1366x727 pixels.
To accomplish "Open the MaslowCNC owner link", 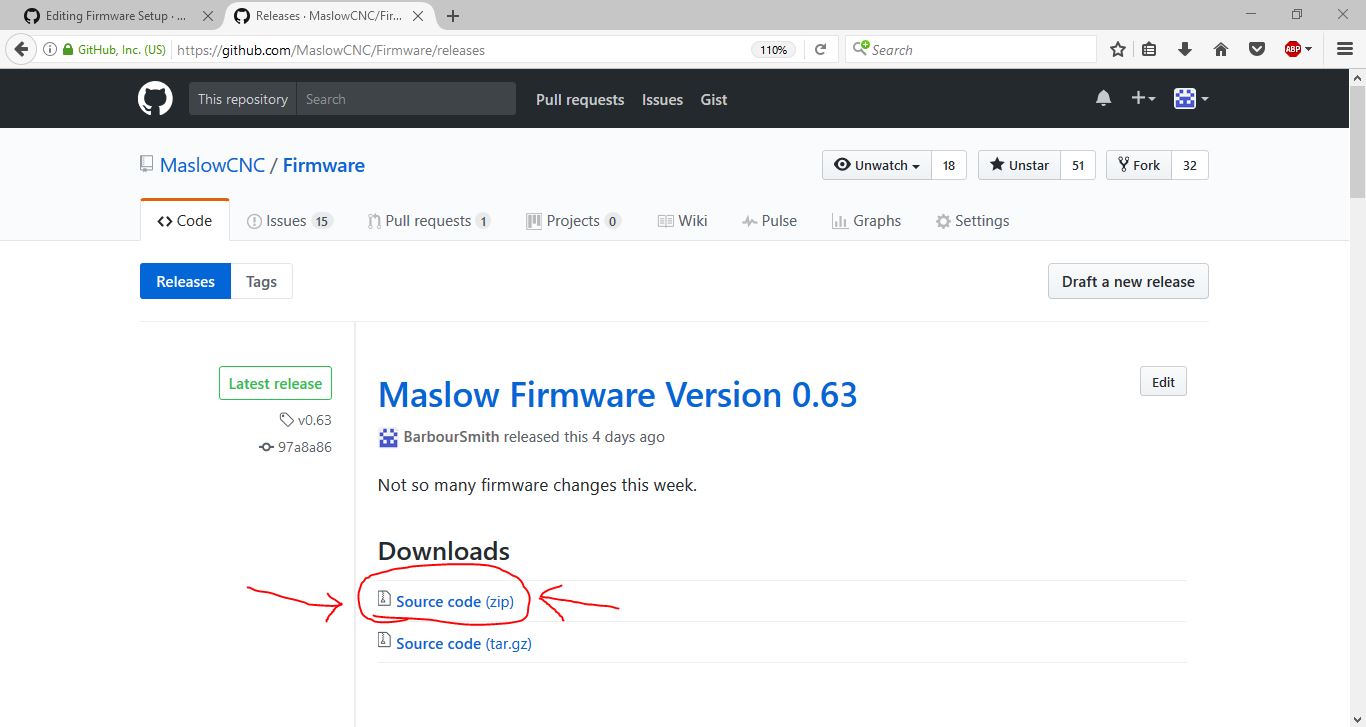I will 212,165.
